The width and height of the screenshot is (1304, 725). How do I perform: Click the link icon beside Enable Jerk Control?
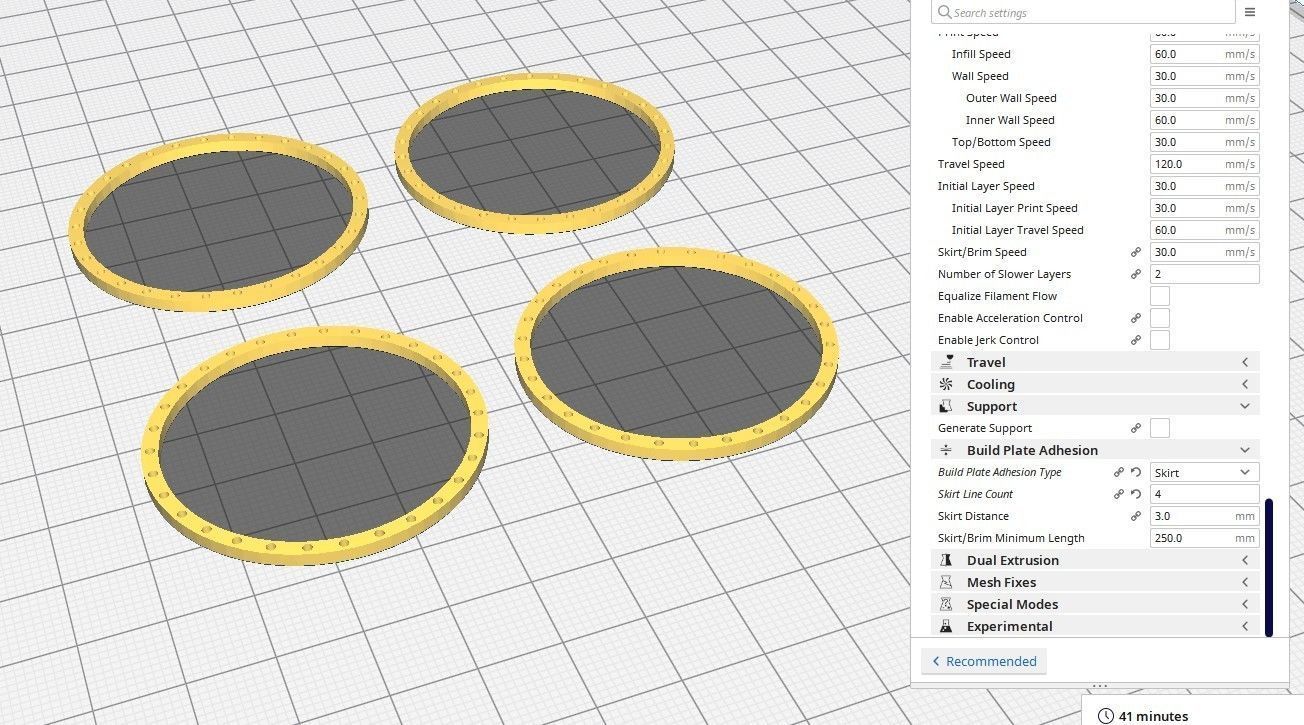tap(1136, 340)
